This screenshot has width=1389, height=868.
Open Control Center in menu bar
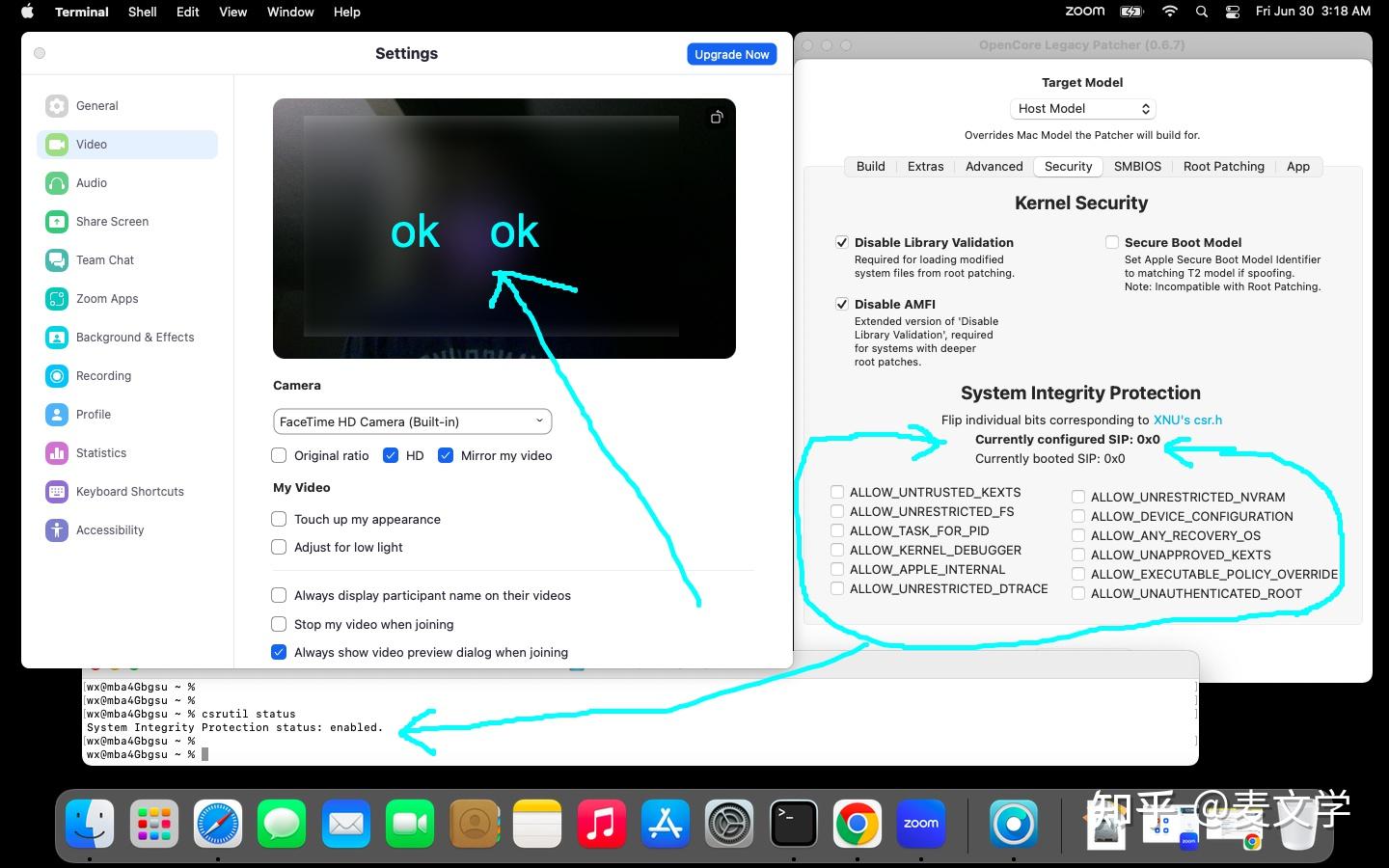tap(1233, 12)
